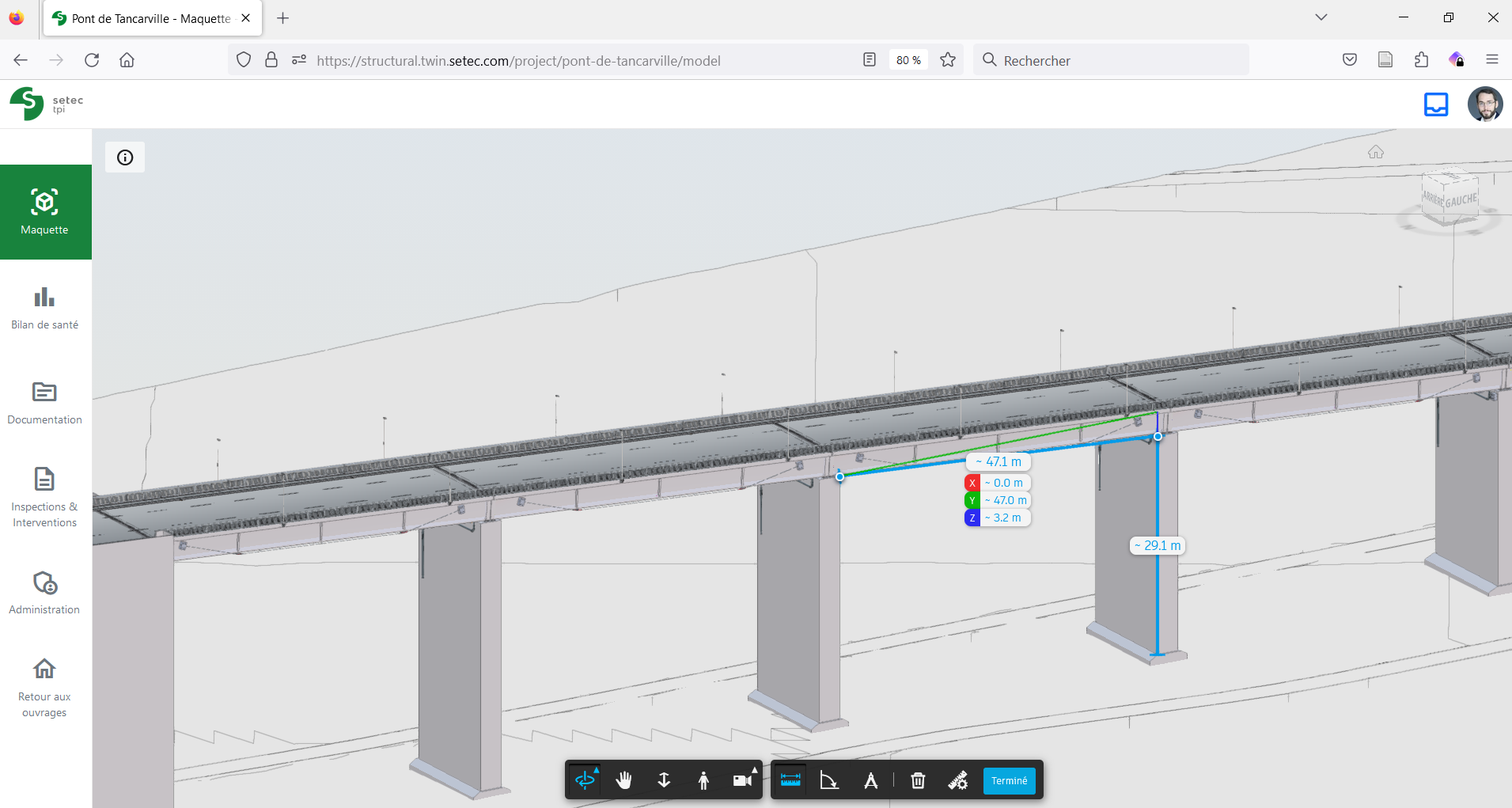Click the Terminé button
Viewport: 1512px width, 808px height.
click(x=1009, y=780)
